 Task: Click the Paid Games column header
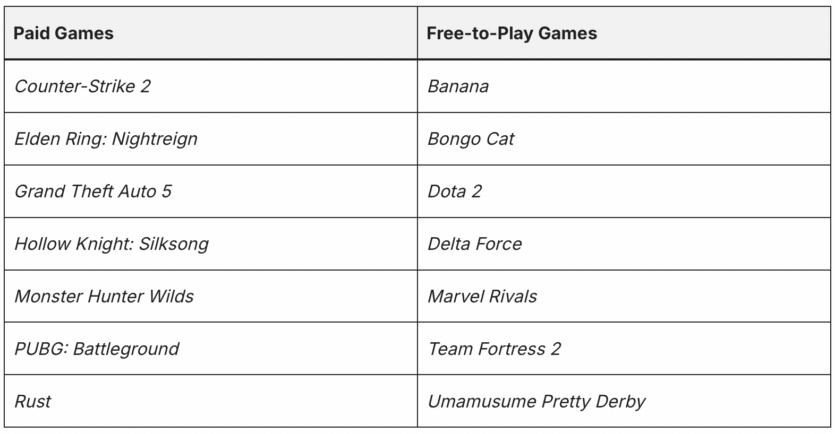(64, 33)
